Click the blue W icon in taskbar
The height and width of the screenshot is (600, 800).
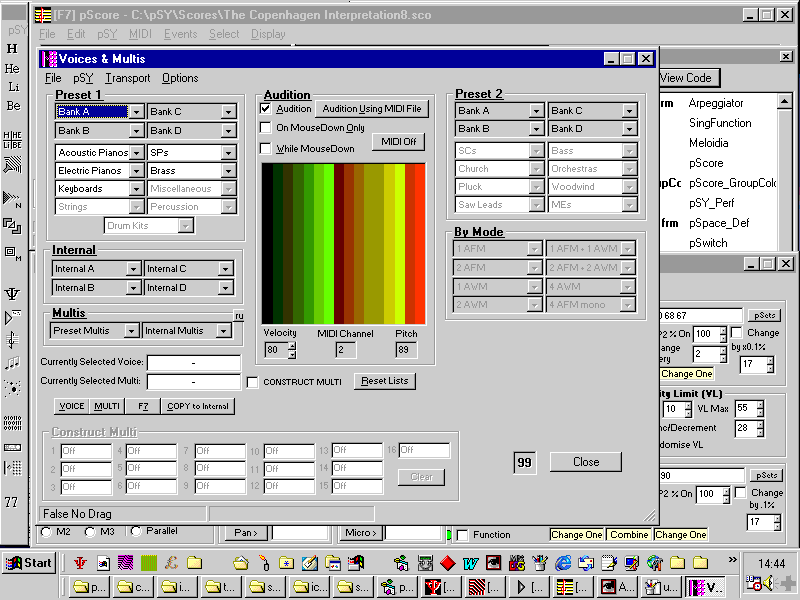point(469,563)
